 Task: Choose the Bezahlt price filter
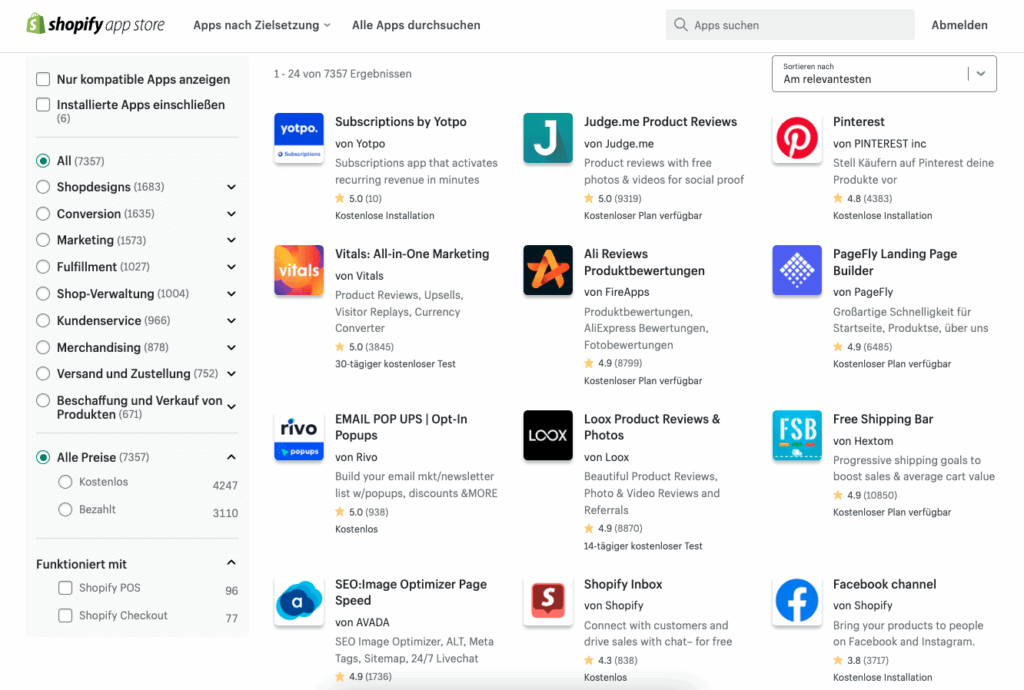pos(65,509)
